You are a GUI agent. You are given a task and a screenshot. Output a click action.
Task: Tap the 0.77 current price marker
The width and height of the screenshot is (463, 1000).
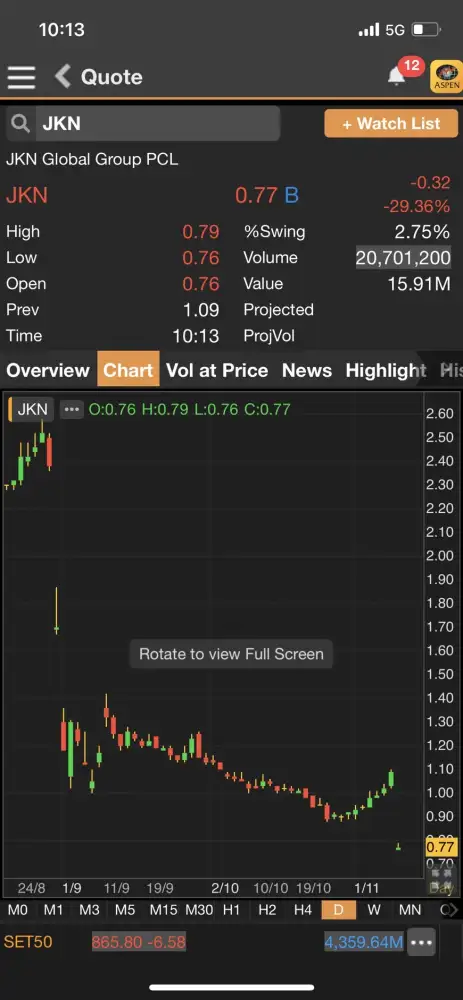[x=440, y=847]
